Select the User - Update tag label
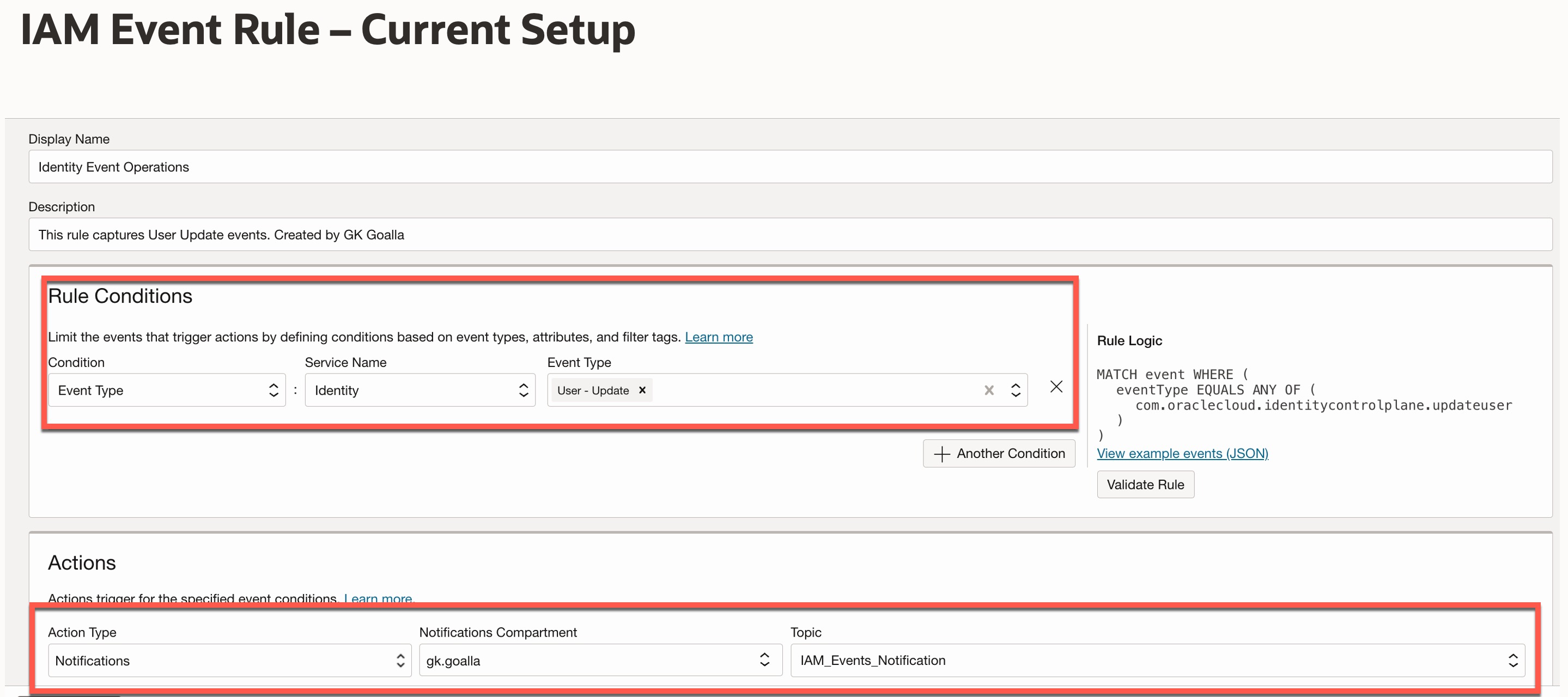 coord(592,390)
